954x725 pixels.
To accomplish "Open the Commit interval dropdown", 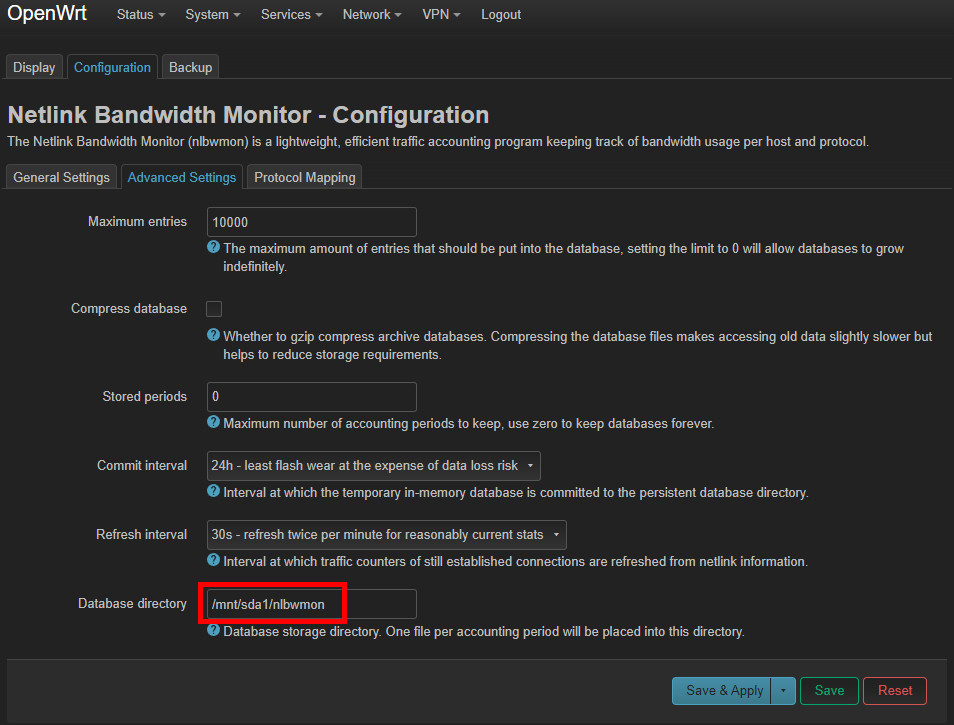I will [374, 465].
